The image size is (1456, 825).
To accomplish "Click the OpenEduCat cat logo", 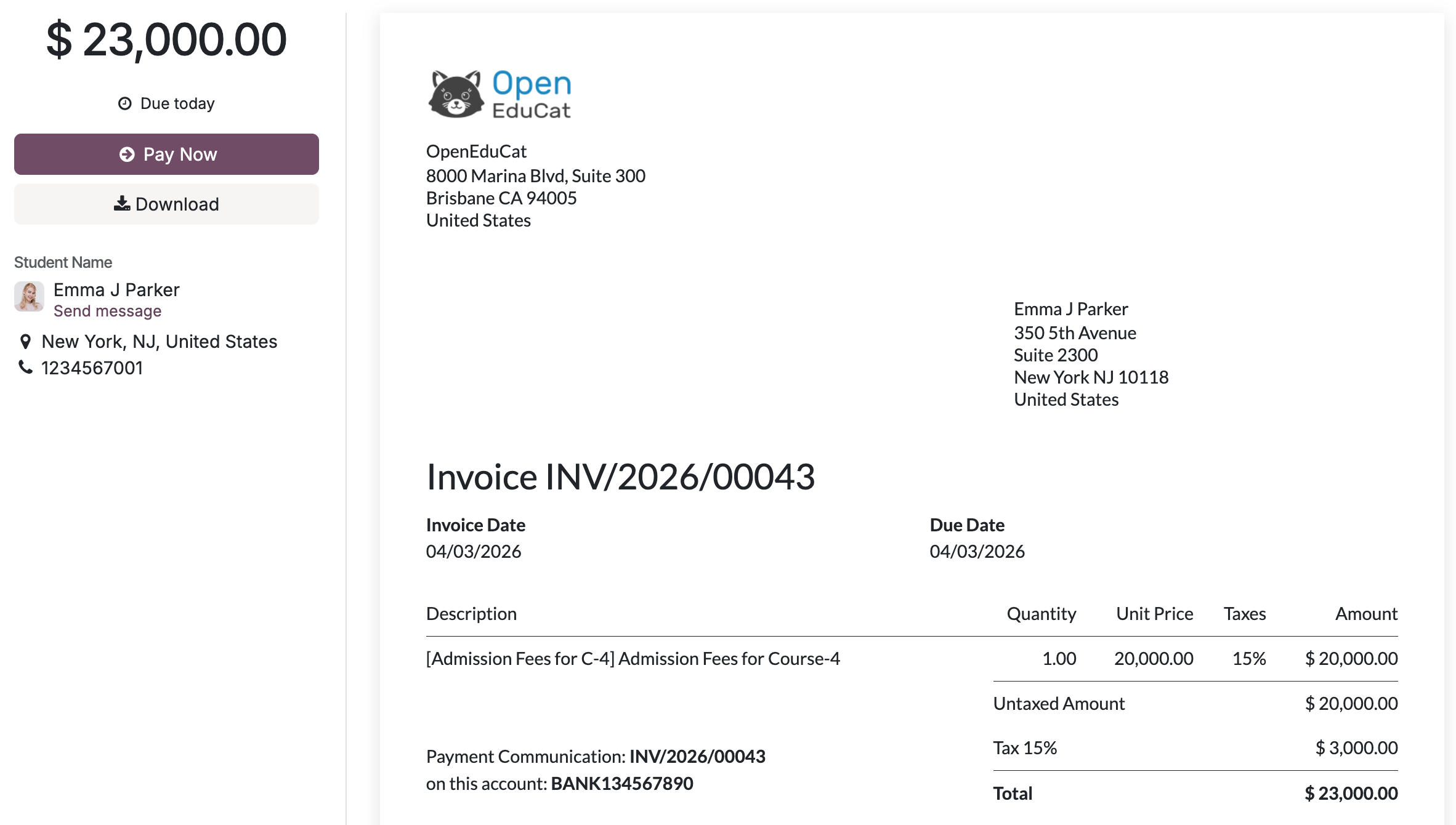I will pyautogui.click(x=457, y=94).
